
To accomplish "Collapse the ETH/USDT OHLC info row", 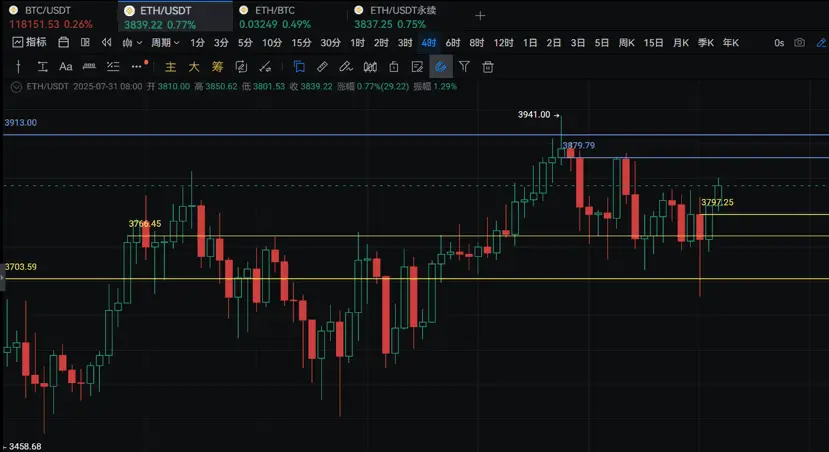I will 16,87.
